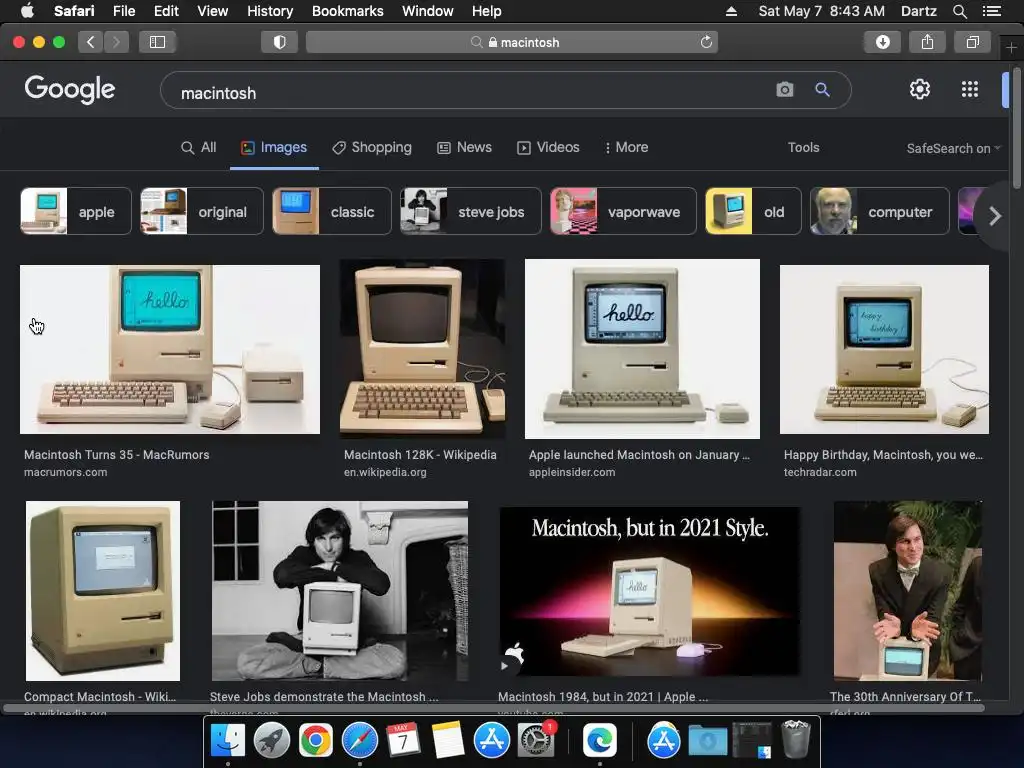The height and width of the screenshot is (768, 1024).
Task: Open Google quick settings gear
Action: pos(920,89)
